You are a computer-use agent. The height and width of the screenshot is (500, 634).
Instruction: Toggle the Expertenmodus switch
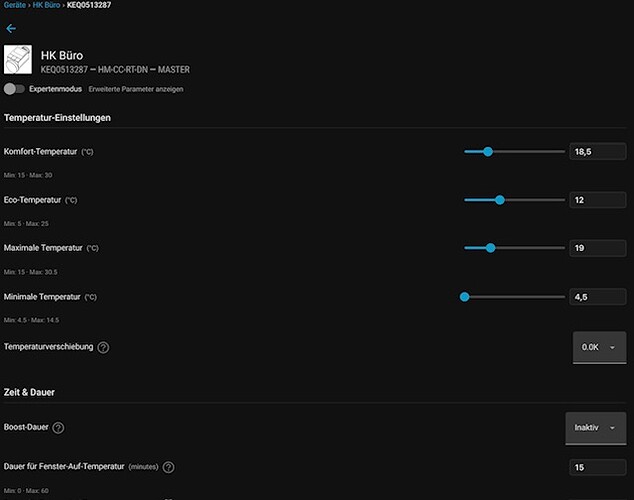14,89
